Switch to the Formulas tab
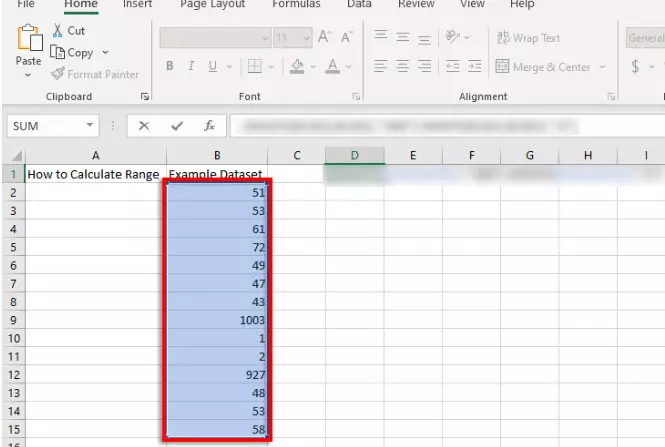 [x=296, y=4]
